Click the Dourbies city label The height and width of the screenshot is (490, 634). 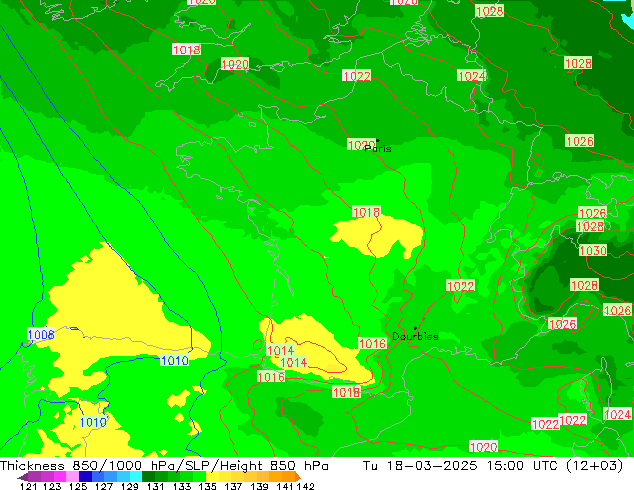click(x=415, y=336)
